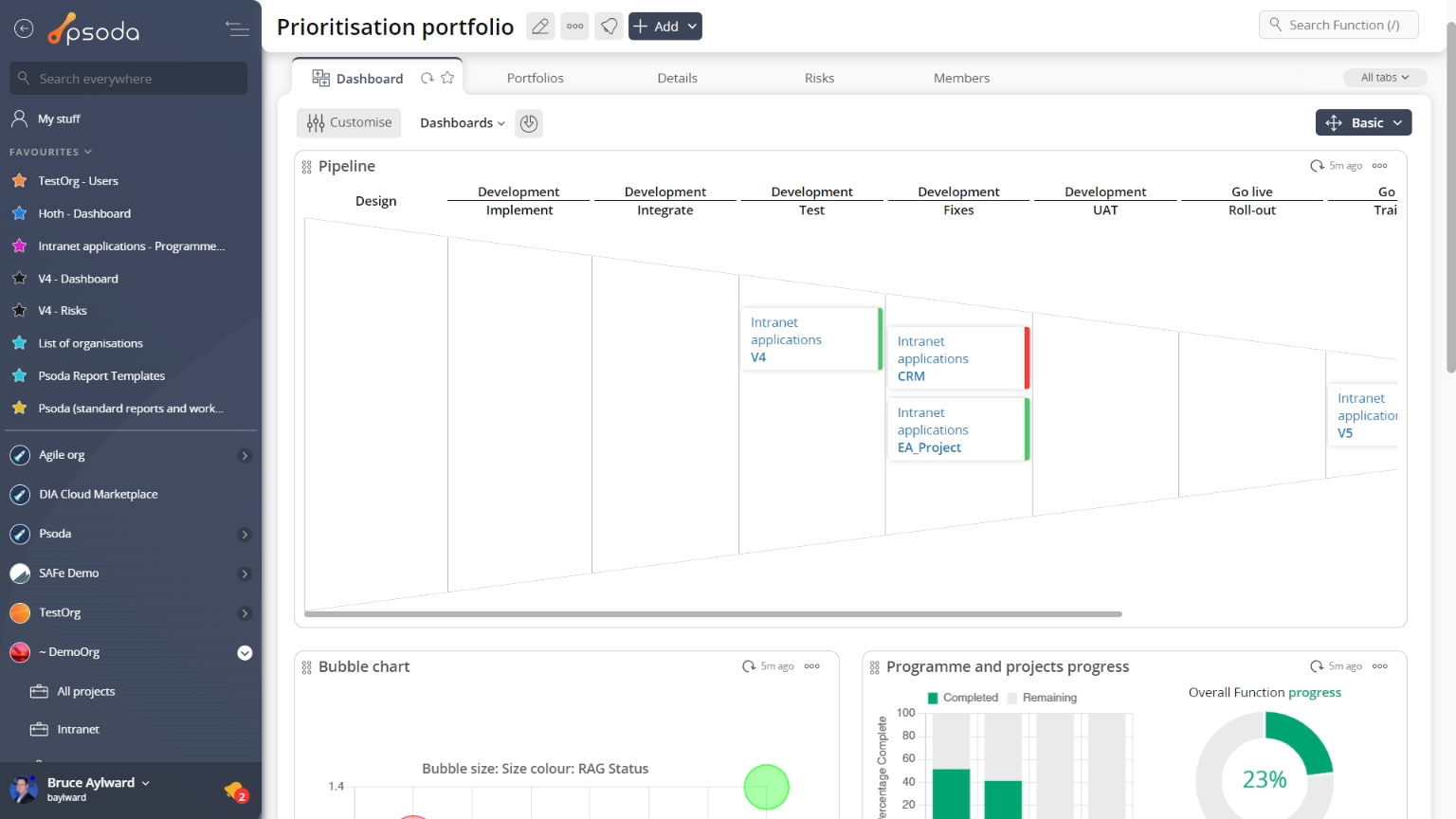Open TestOrg - Users favourite
Viewport: 1456px width, 819px height.
(78, 181)
